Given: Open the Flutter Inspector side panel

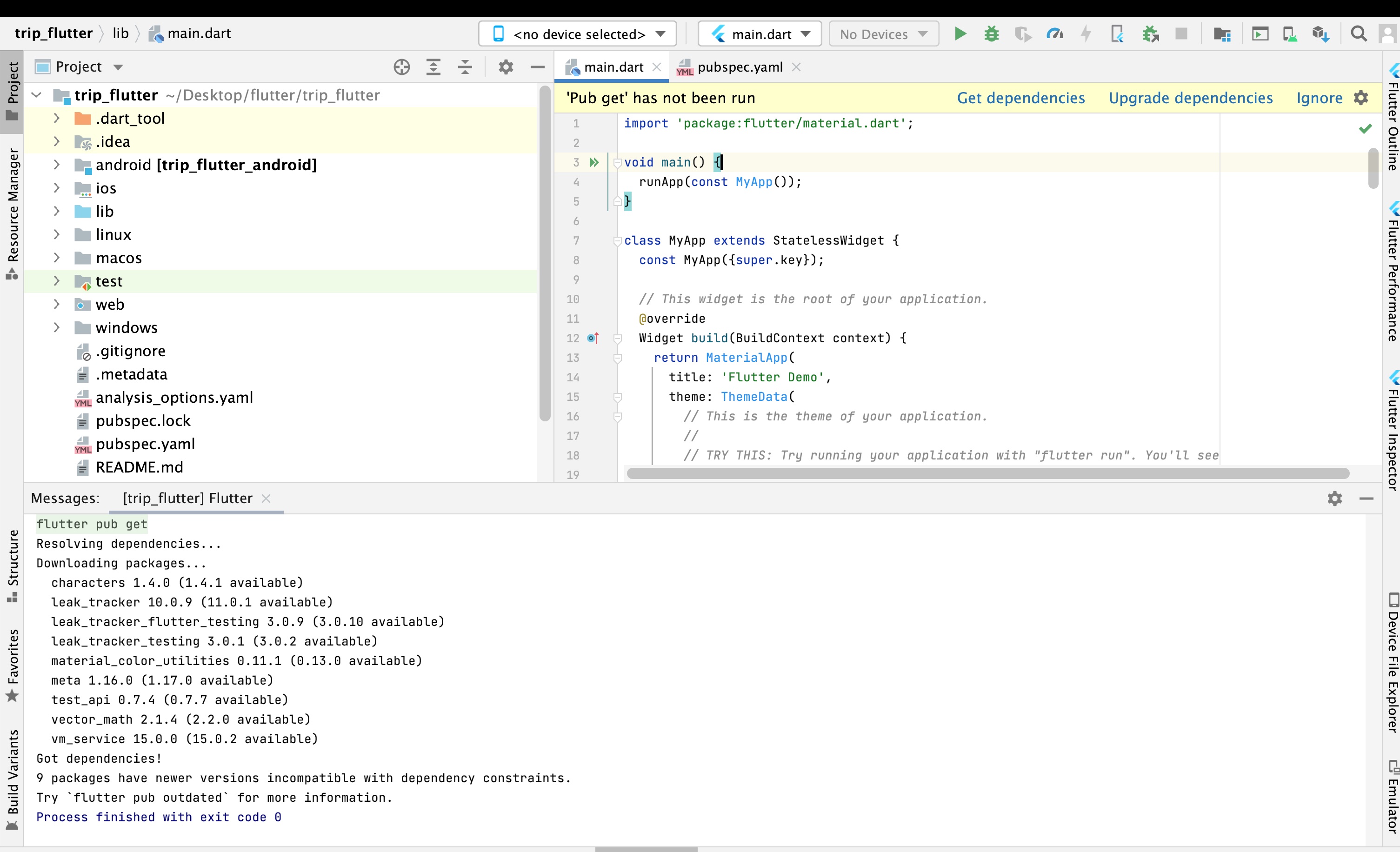Looking at the screenshot, I should click(1392, 431).
